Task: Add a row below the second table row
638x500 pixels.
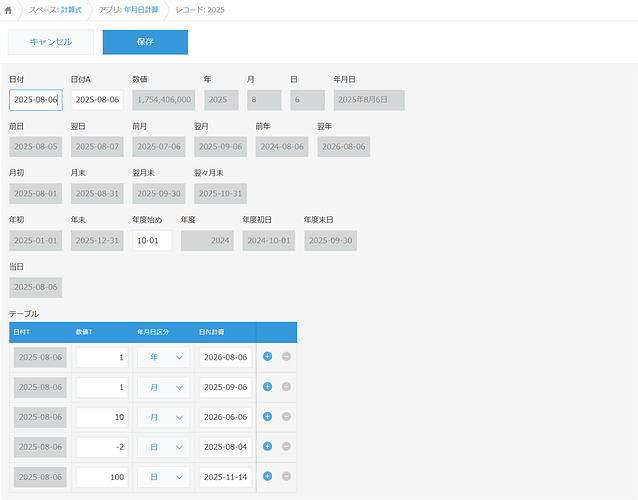Action: point(267,387)
